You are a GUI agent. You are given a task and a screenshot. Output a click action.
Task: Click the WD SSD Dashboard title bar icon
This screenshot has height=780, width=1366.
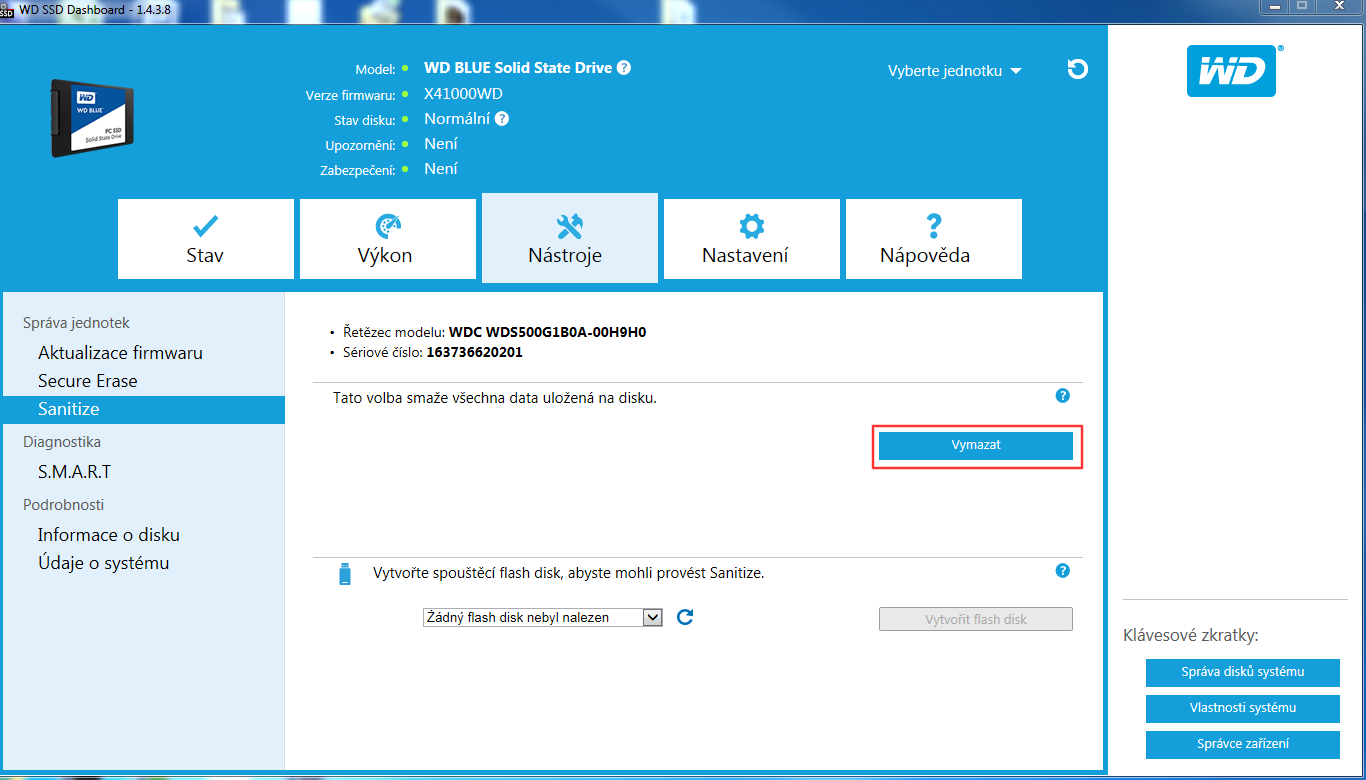pyautogui.click(x=7, y=10)
